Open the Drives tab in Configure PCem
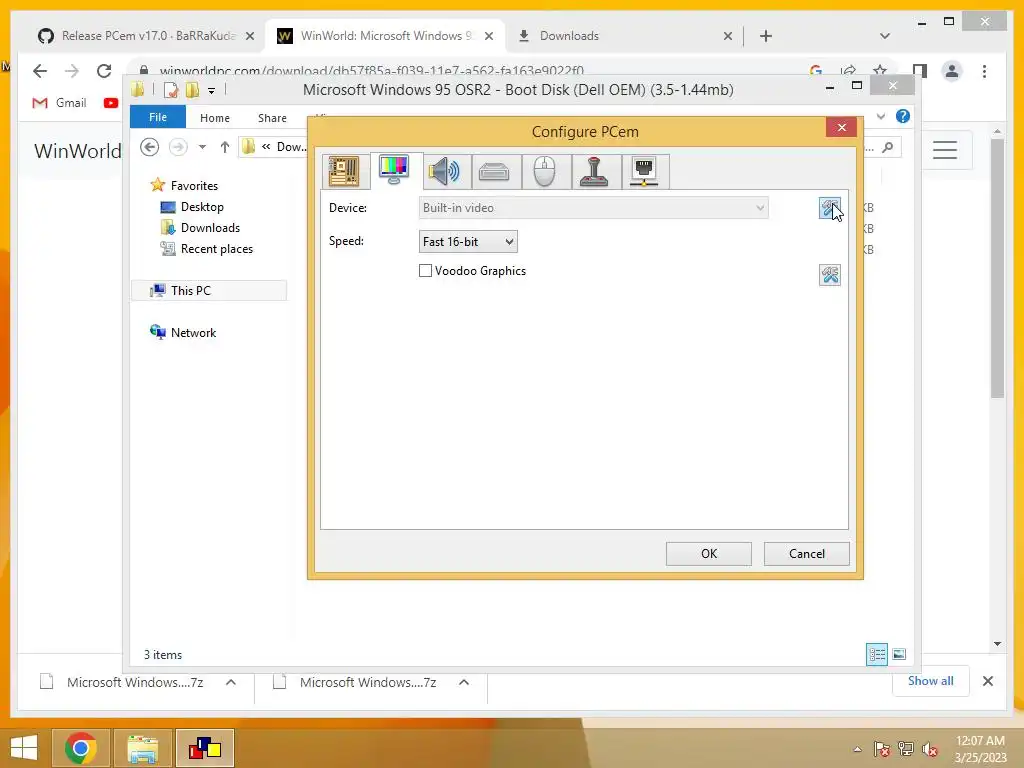The height and width of the screenshot is (768, 1024). (x=494, y=172)
